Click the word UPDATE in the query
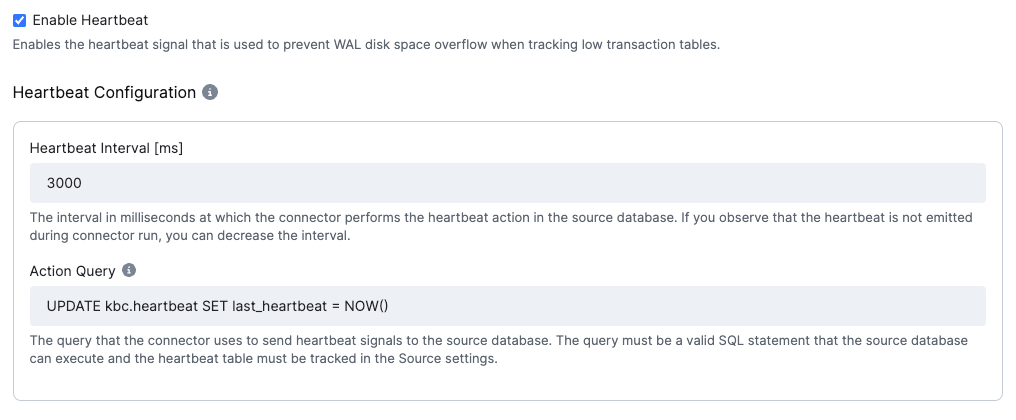1016x420 pixels. (x=73, y=306)
